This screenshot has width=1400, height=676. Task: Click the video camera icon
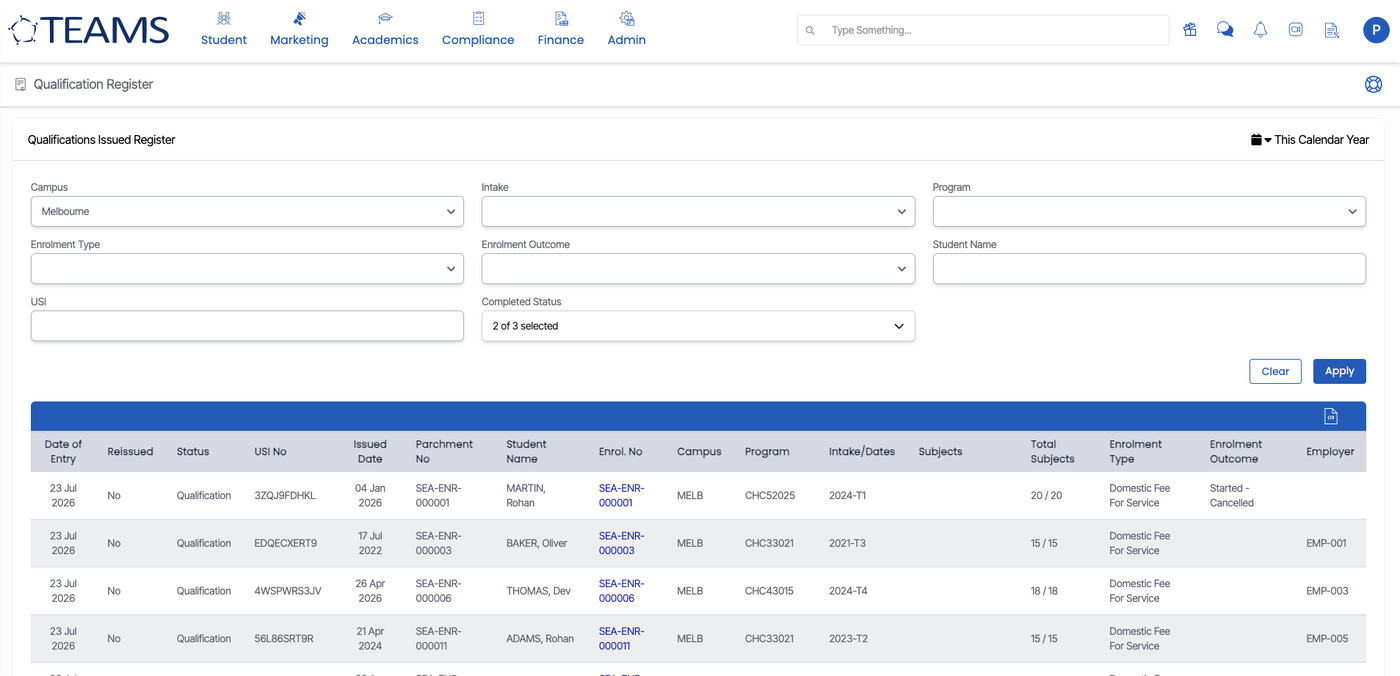coord(1296,30)
